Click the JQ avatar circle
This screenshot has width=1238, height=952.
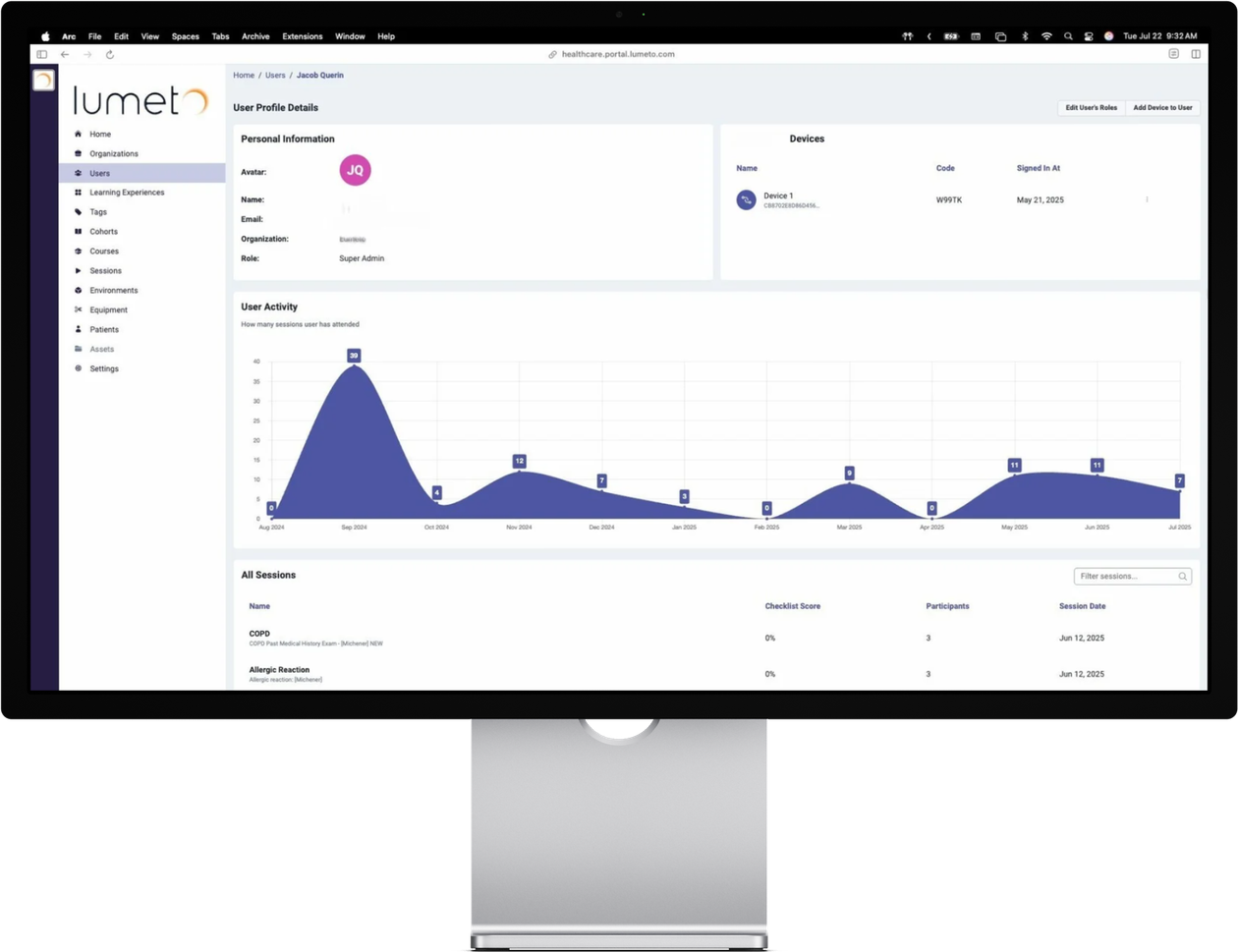[x=356, y=171]
